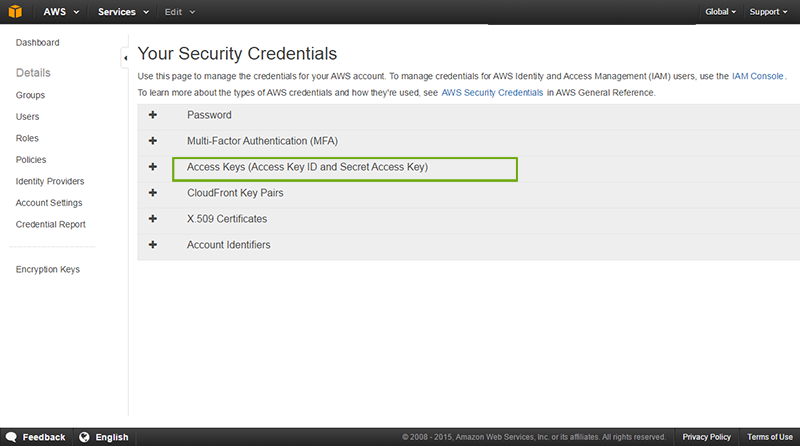800x446 pixels.
Task: Open the Privacy Policy footer link
Action: coord(706,437)
